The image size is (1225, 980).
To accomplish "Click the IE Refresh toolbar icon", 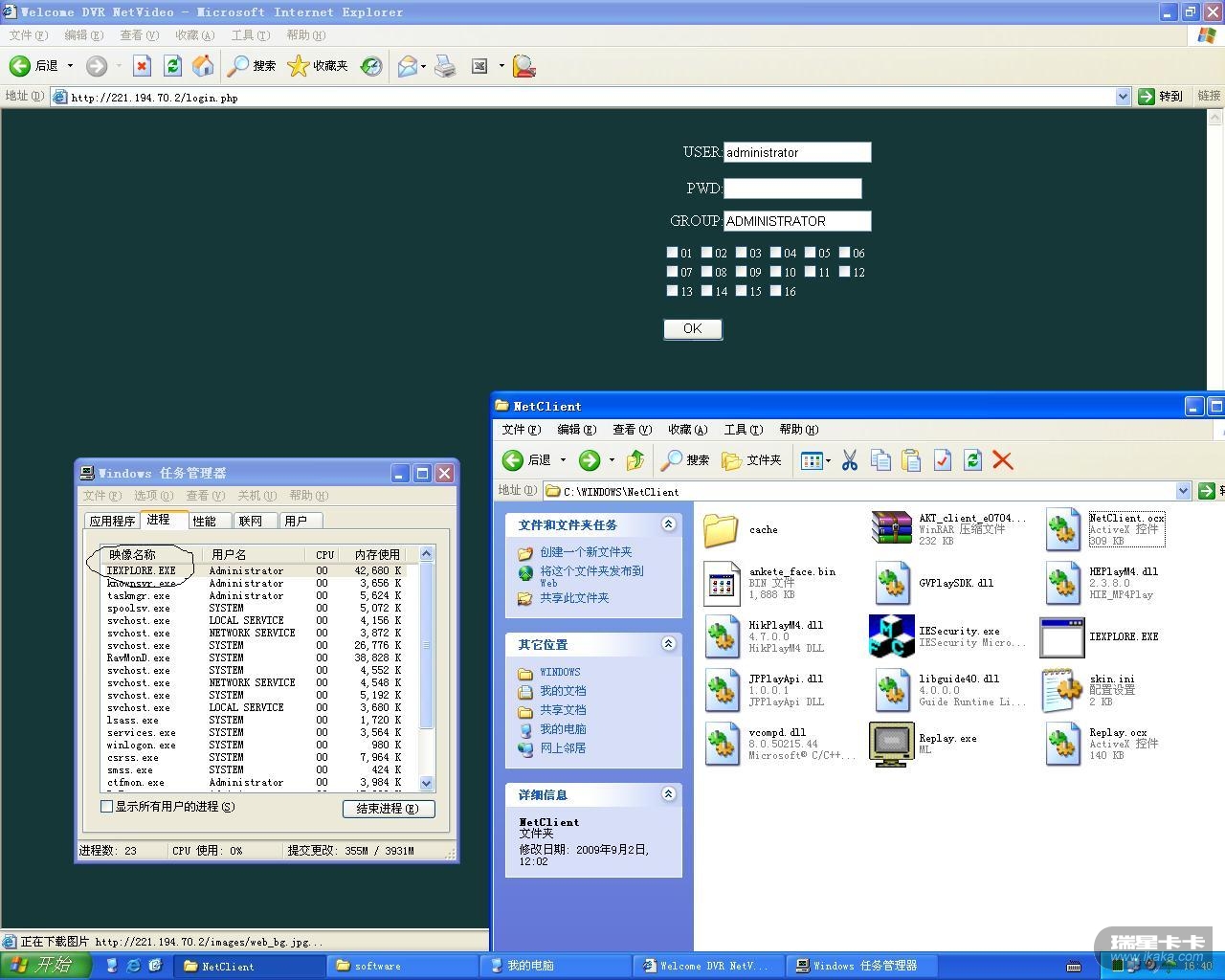I will click(172, 65).
